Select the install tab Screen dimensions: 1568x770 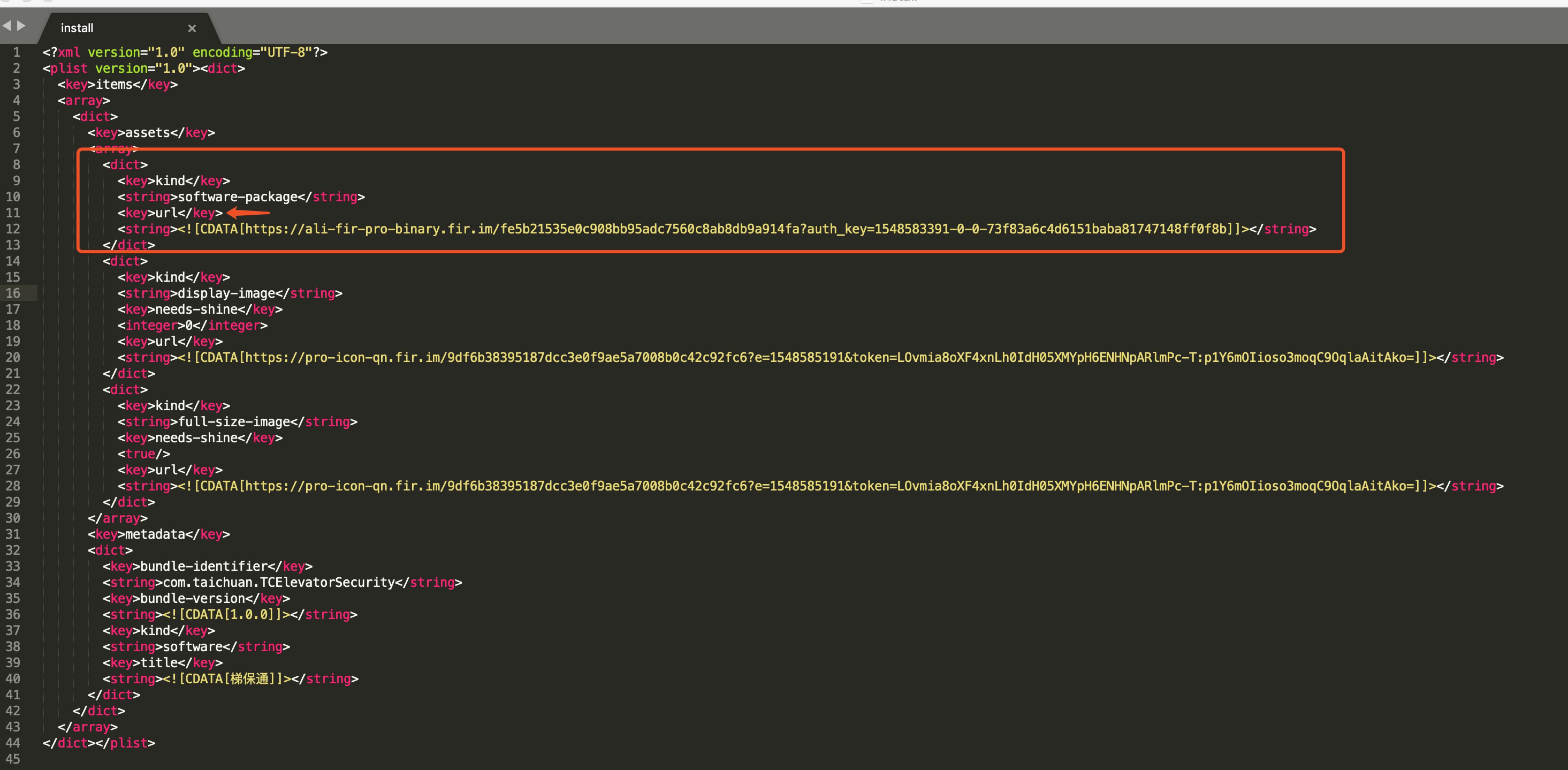point(77,28)
